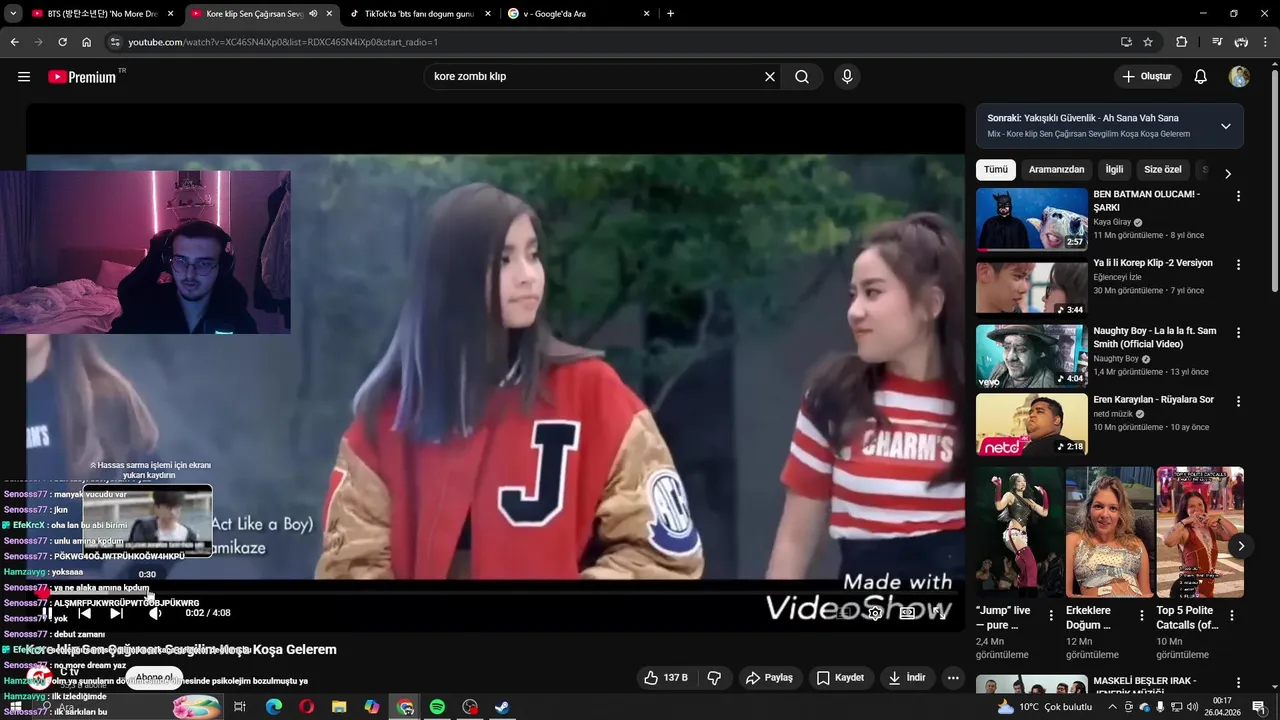Run search with magnifier button
1280x720 pixels.
click(x=802, y=77)
